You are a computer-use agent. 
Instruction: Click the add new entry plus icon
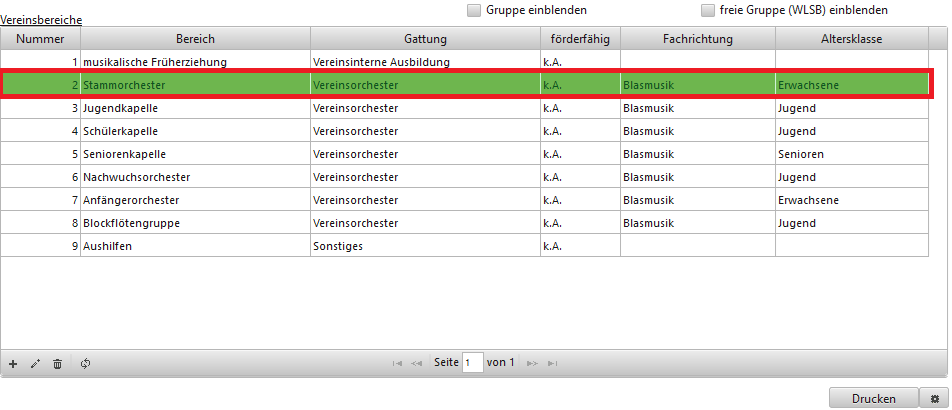point(13,363)
